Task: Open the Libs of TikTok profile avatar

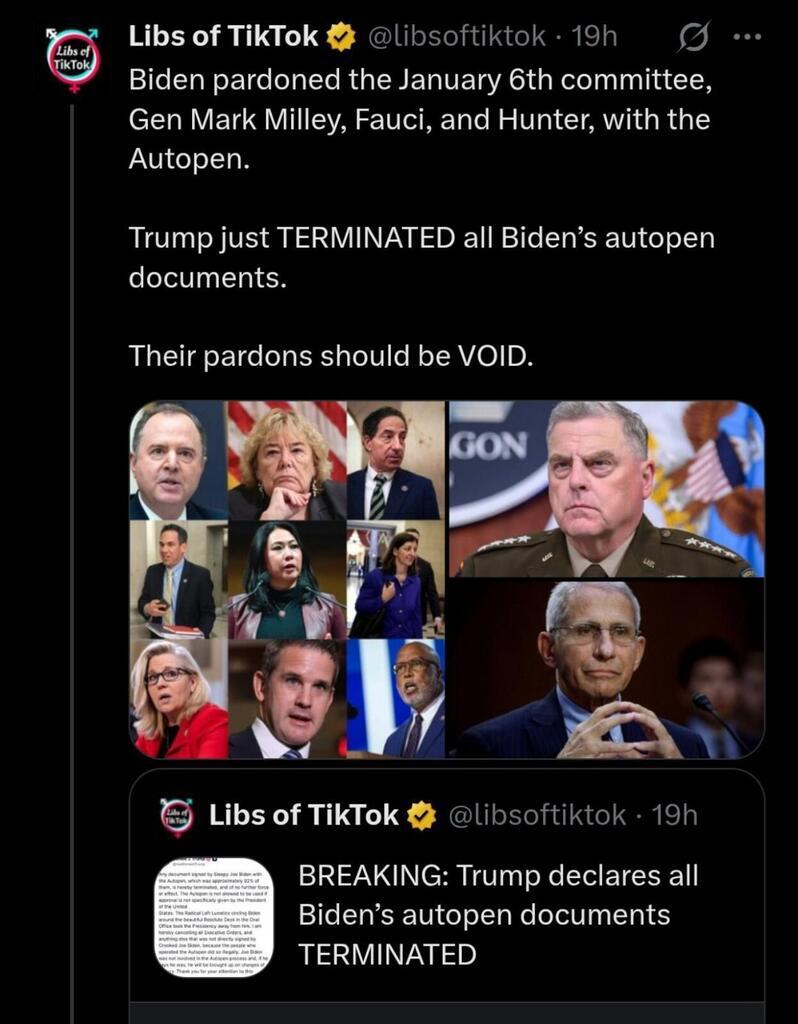Action: [74, 59]
